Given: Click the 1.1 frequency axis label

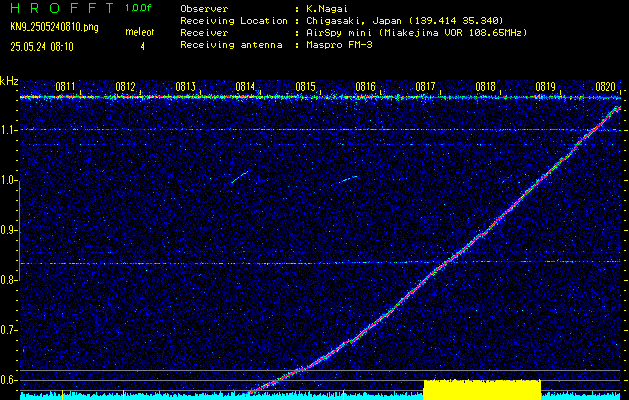Looking at the screenshot, I should 8,130.
